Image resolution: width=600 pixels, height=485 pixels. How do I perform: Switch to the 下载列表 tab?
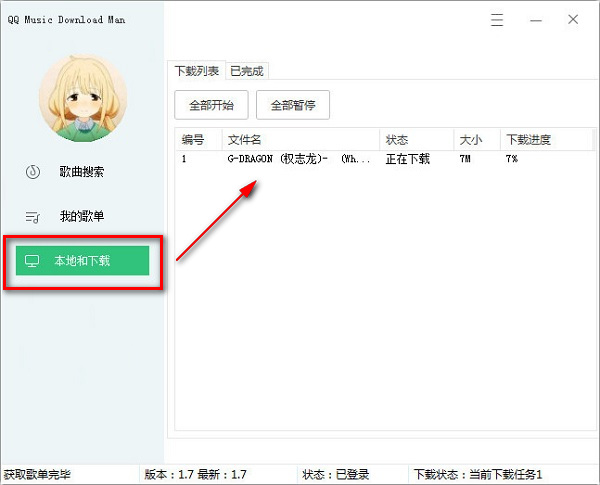point(197,71)
